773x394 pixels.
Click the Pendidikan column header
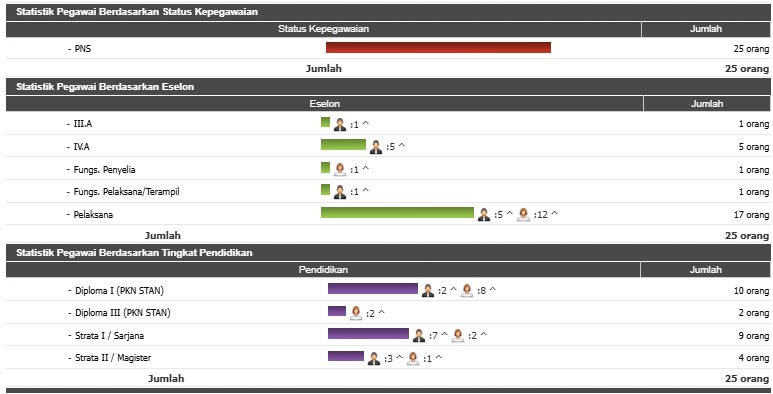point(323,270)
